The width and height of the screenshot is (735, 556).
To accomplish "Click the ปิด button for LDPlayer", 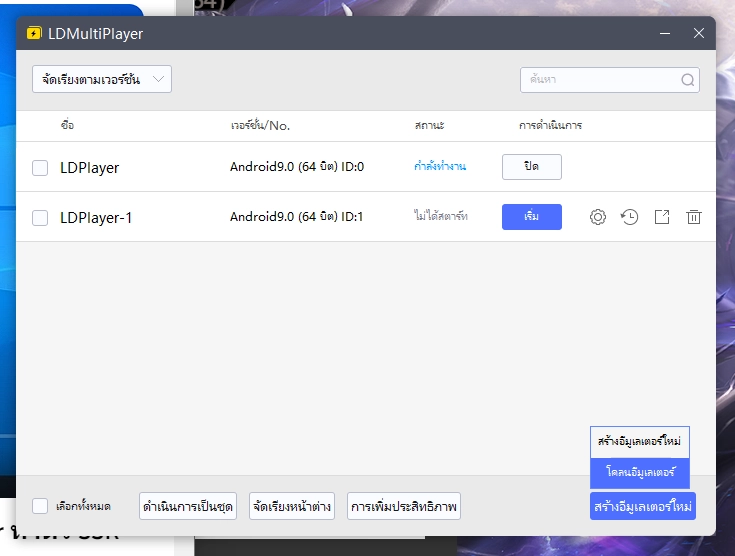I will point(532,167).
